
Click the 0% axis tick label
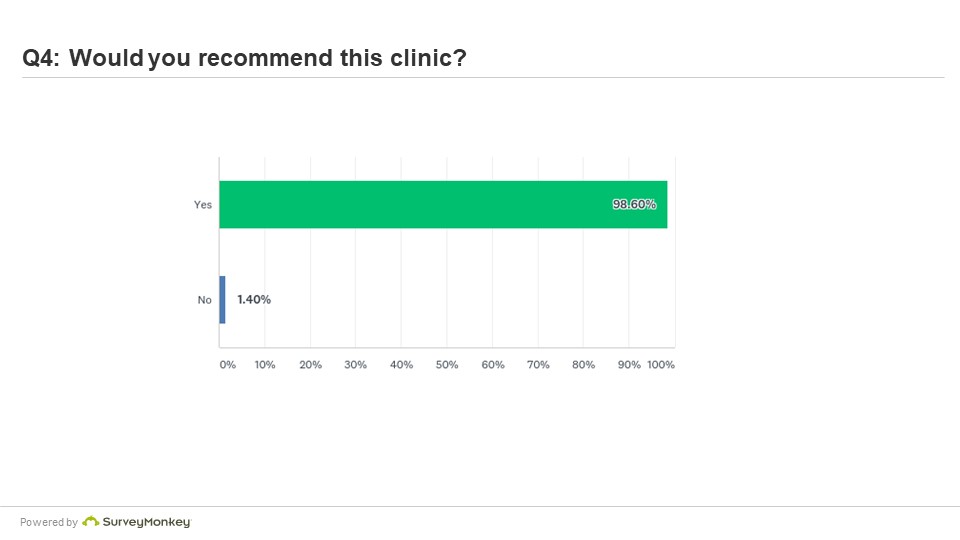pos(228,365)
